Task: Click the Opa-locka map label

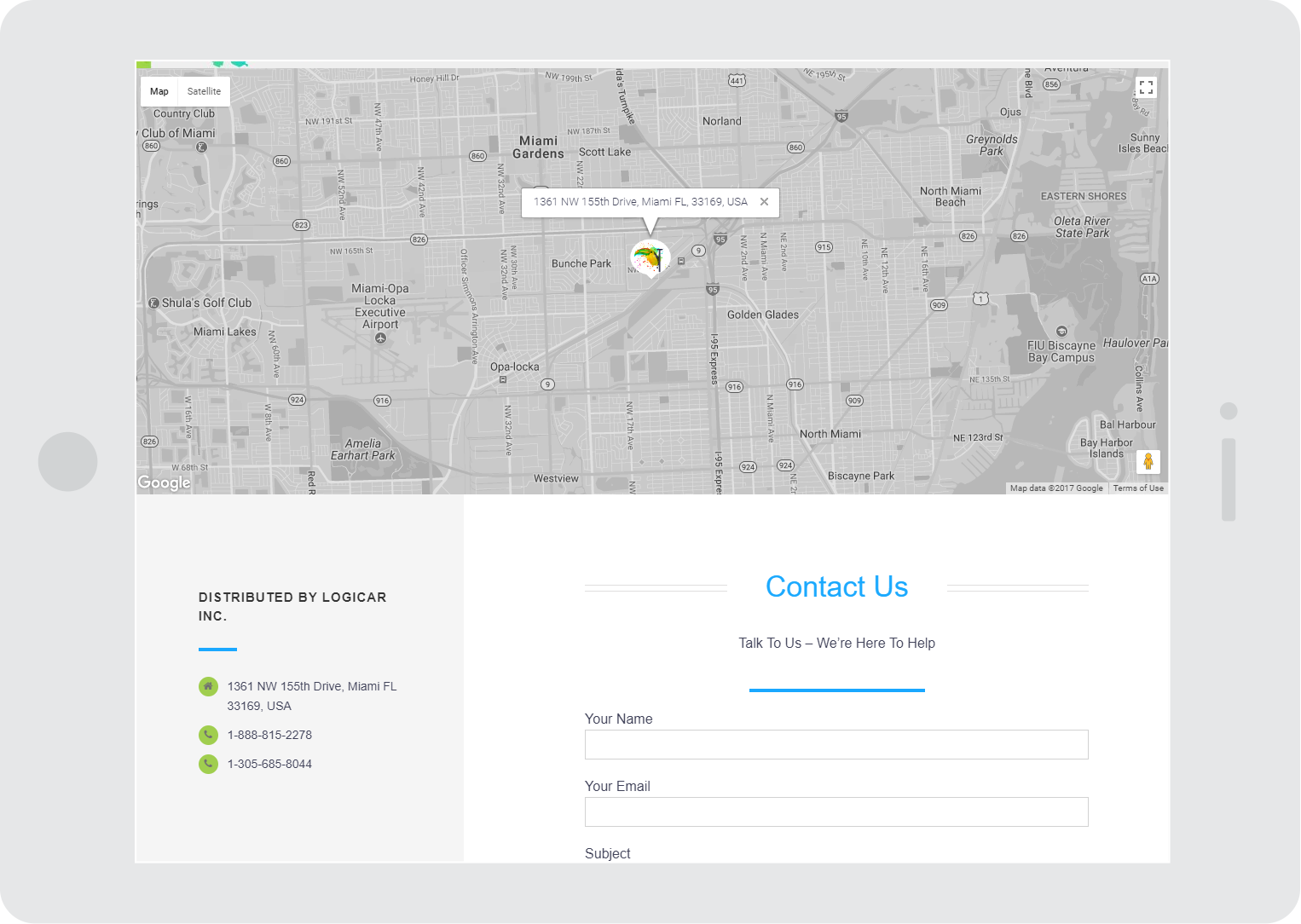Action: pos(514,367)
